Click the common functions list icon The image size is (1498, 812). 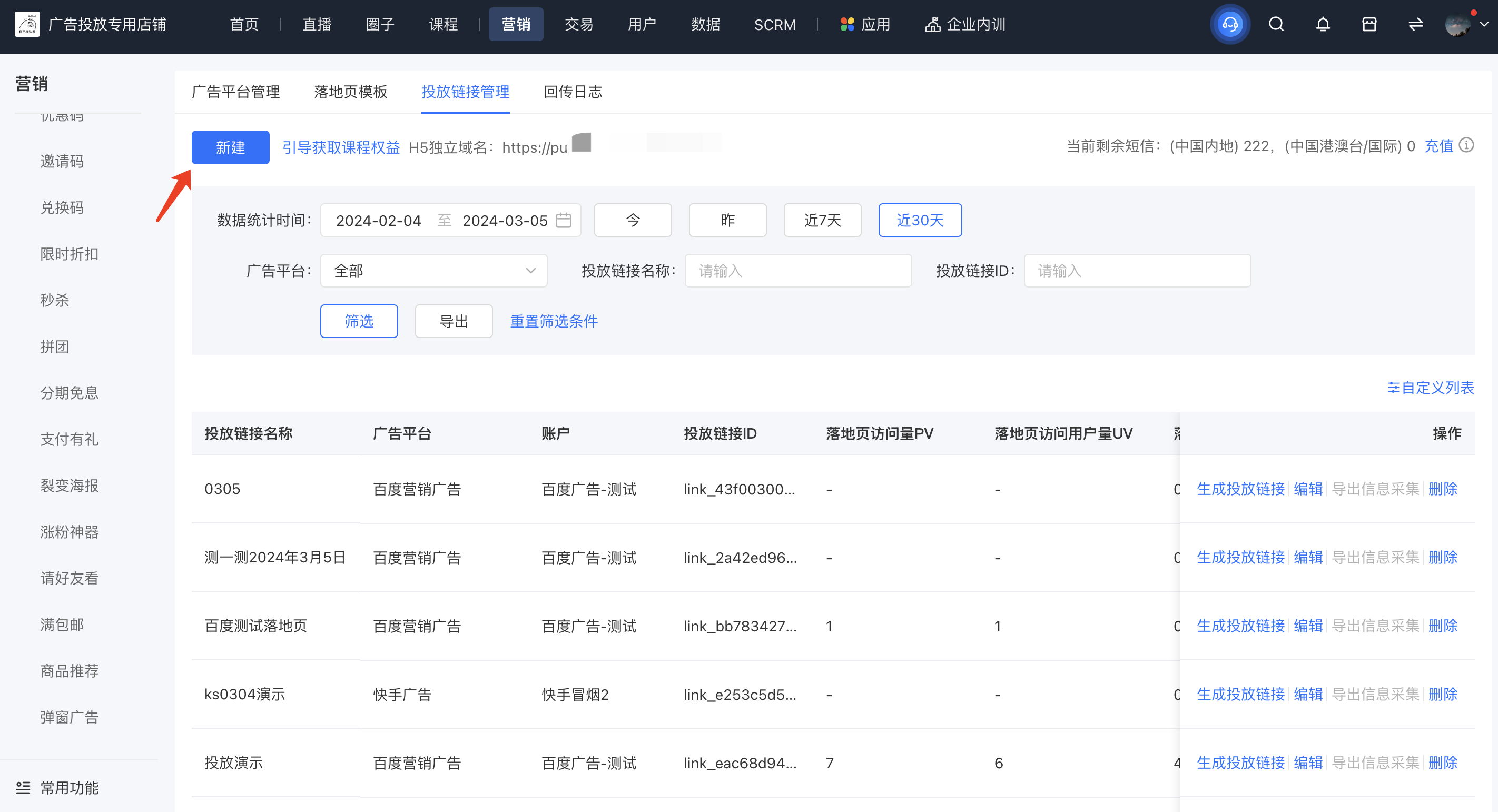tap(23, 788)
